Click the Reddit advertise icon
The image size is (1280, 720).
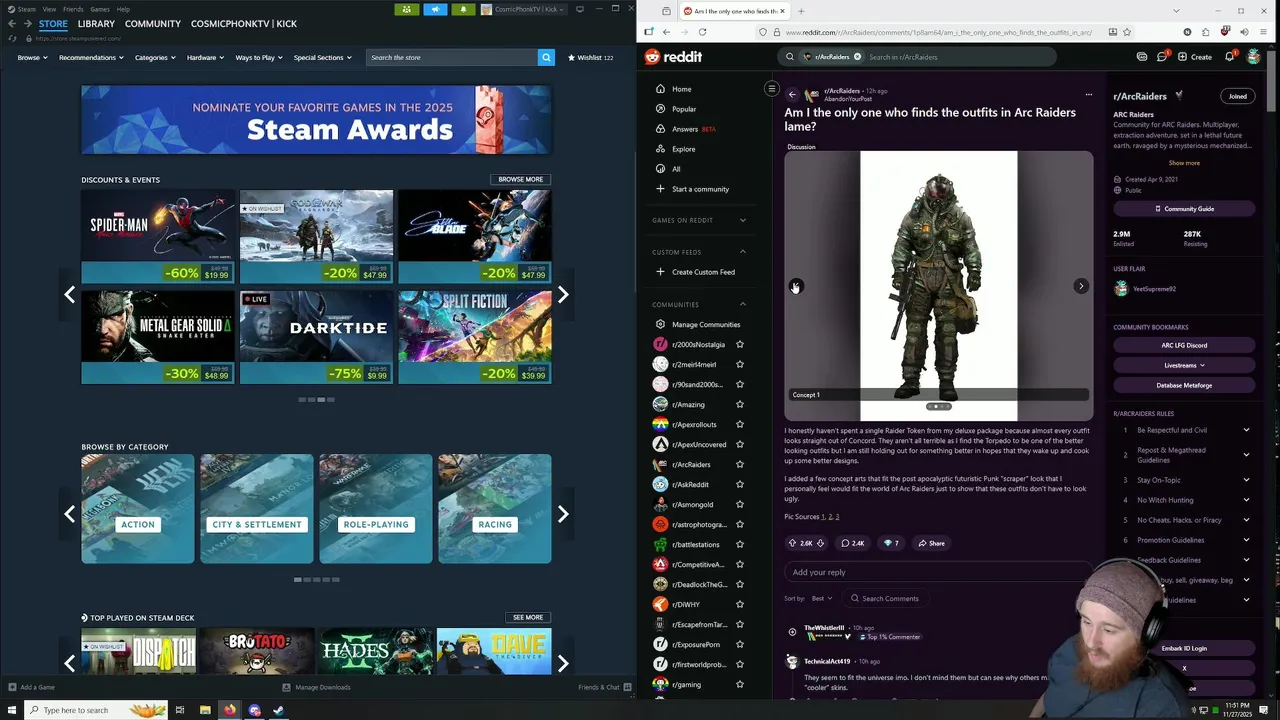tap(1142, 57)
